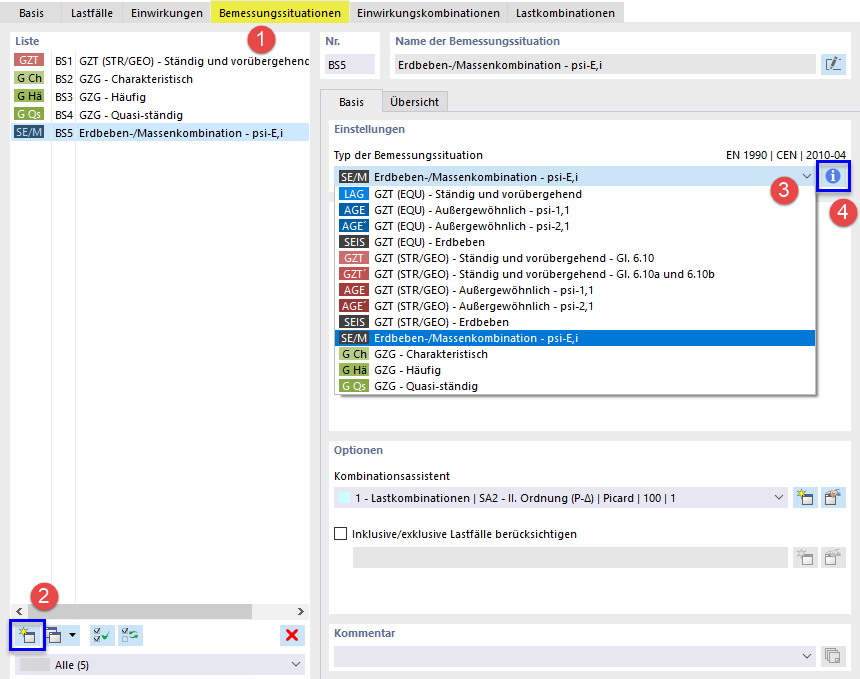Choose GZT (STR/GEO) Gl. 6.10a und 6.10b option
Viewport: 860px width, 679px height.
575,274
